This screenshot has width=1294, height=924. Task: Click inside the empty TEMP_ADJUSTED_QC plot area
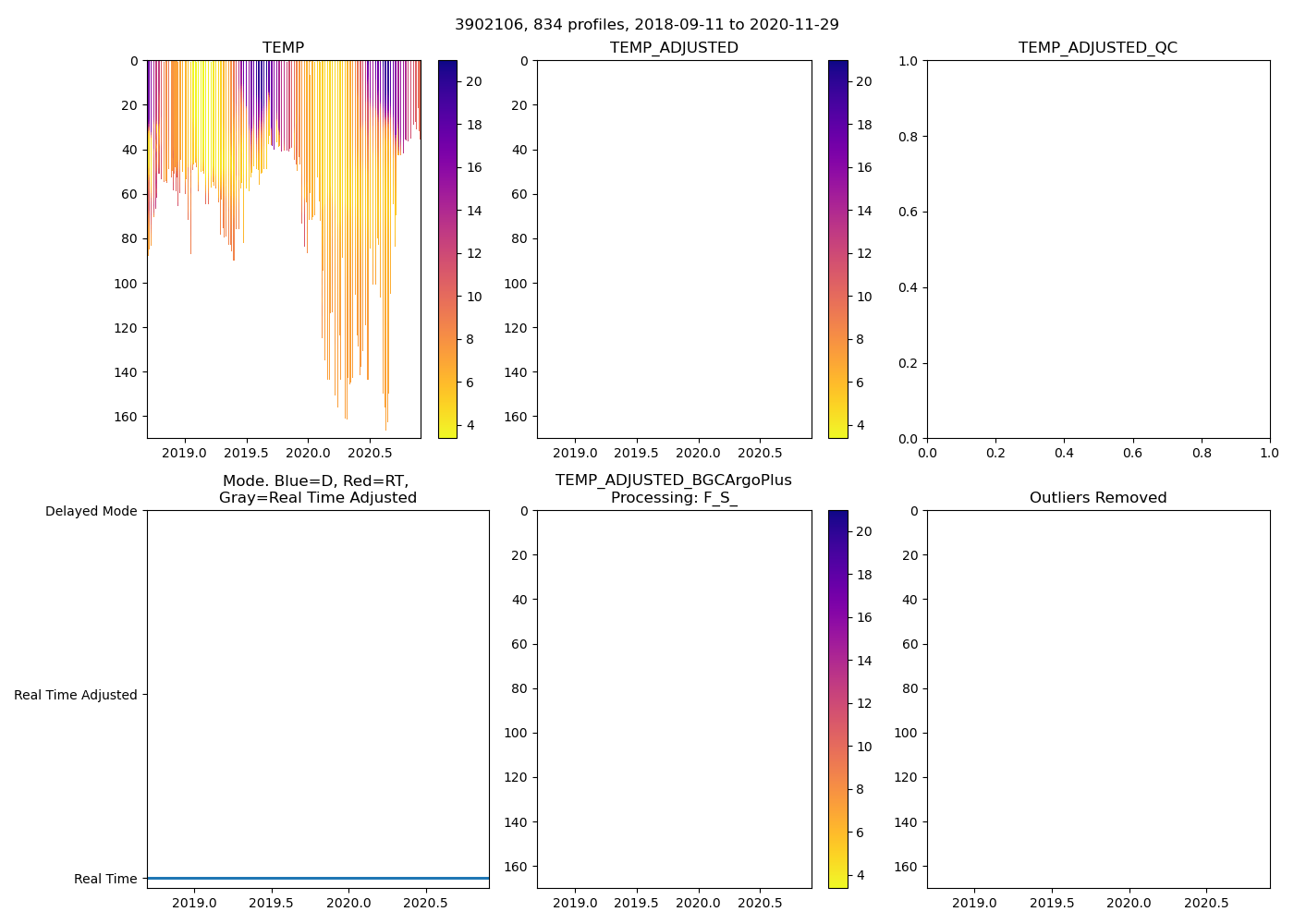[1097, 249]
